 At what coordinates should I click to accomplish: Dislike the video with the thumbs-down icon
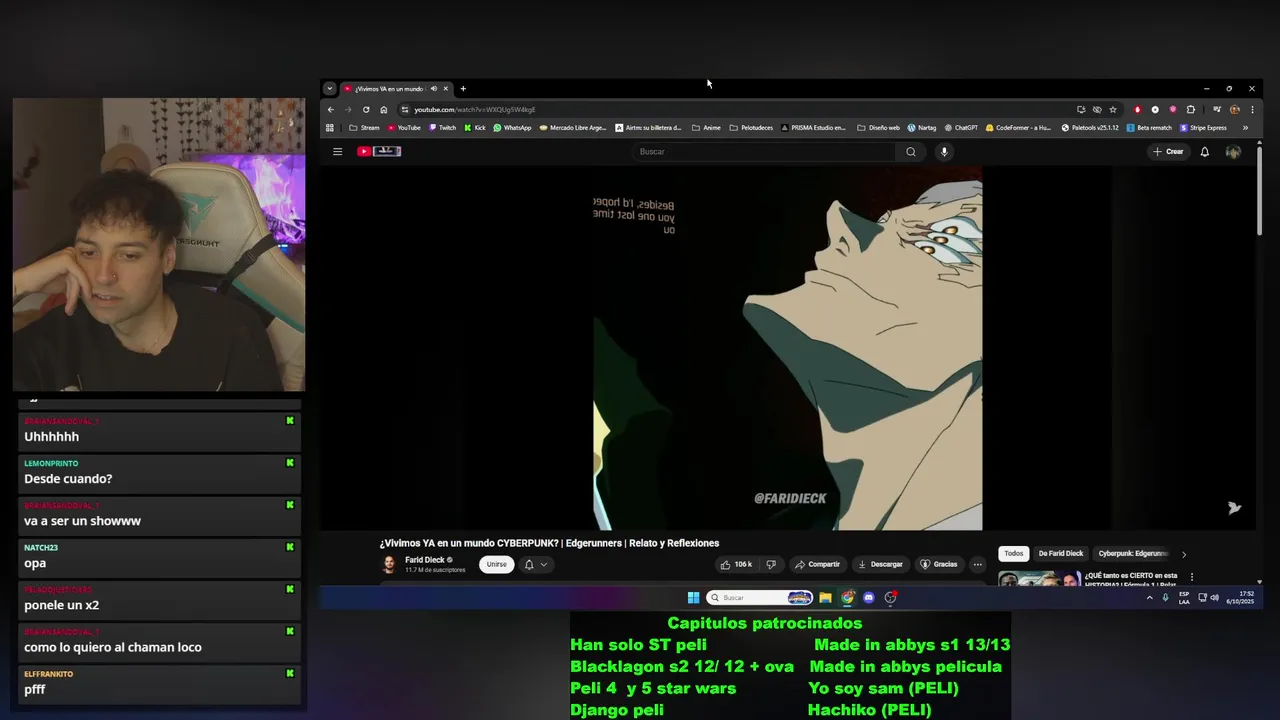pos(770,564)
